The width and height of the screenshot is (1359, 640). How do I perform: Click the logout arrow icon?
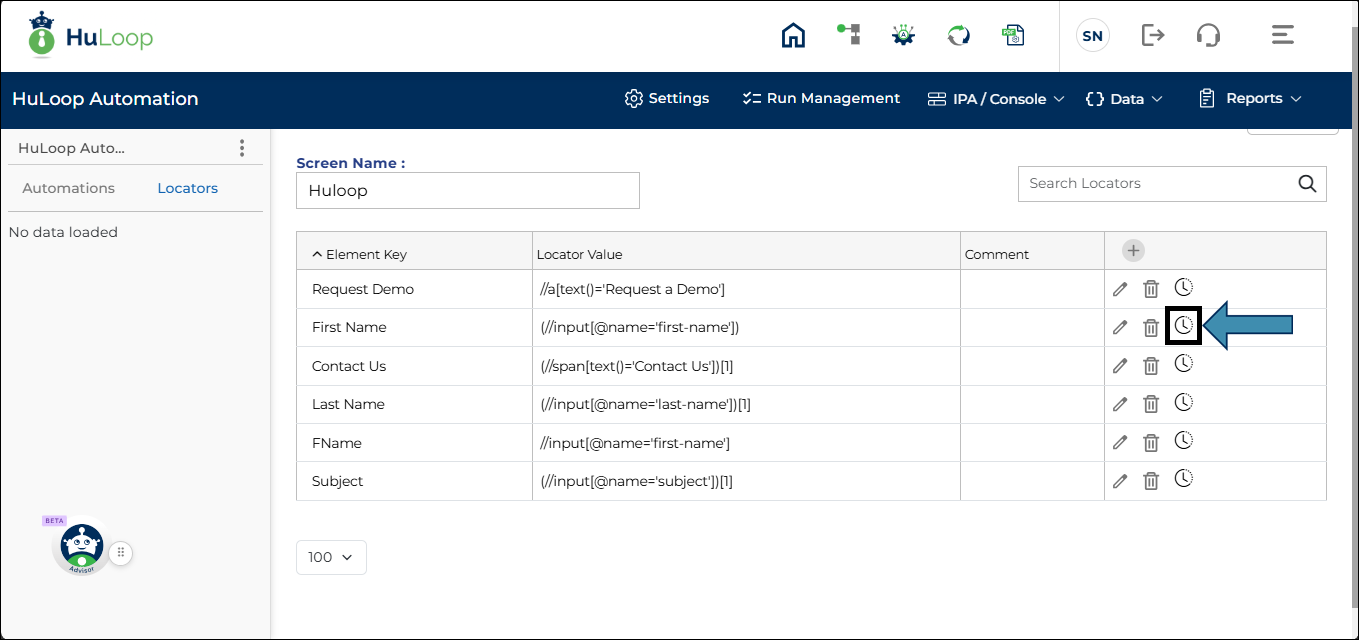pyautogui.click(x=1153, y=36)
